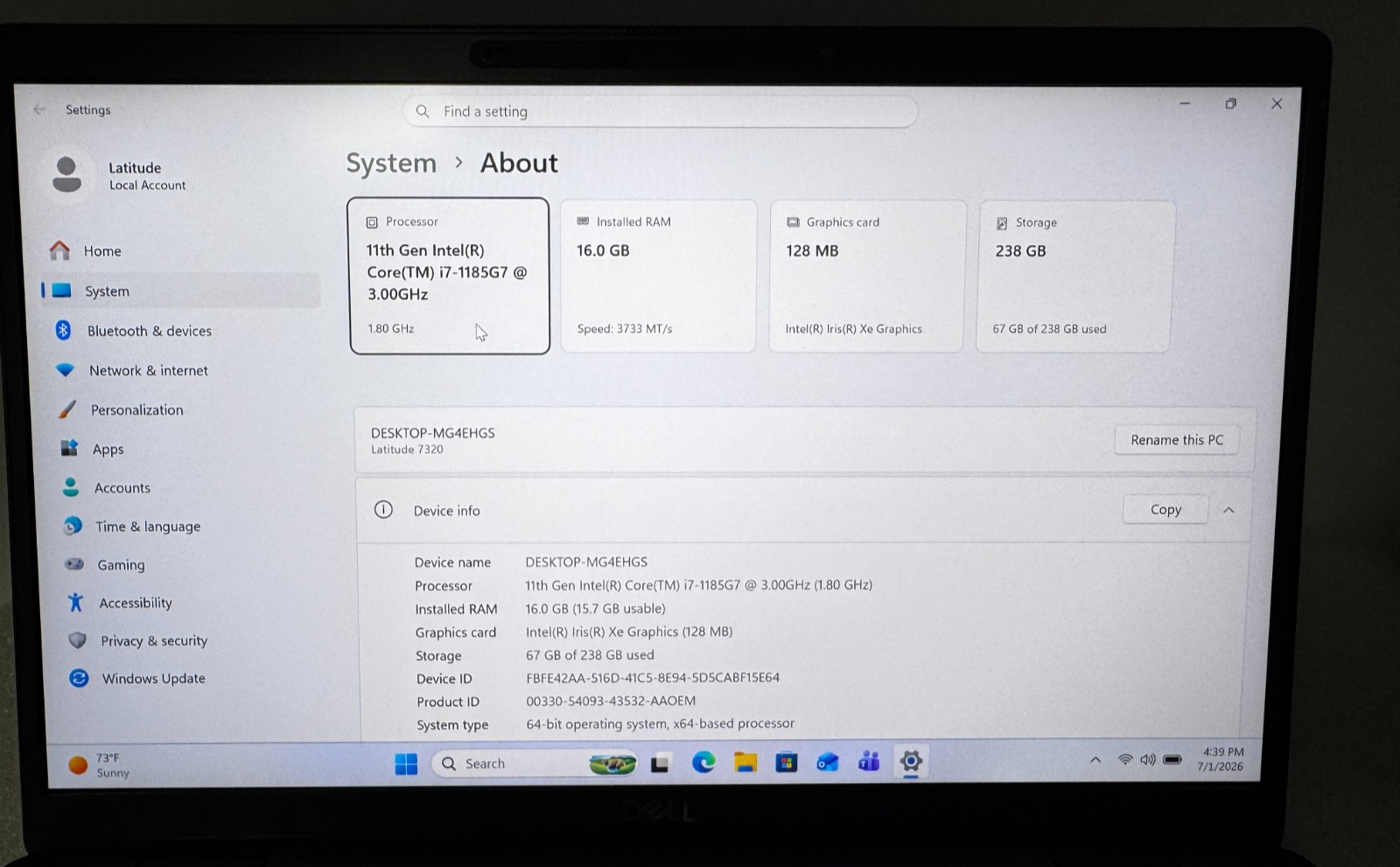Screen dimensions: 1400x867
Task: Select the Storage info card
Action: coord(1074,276)
